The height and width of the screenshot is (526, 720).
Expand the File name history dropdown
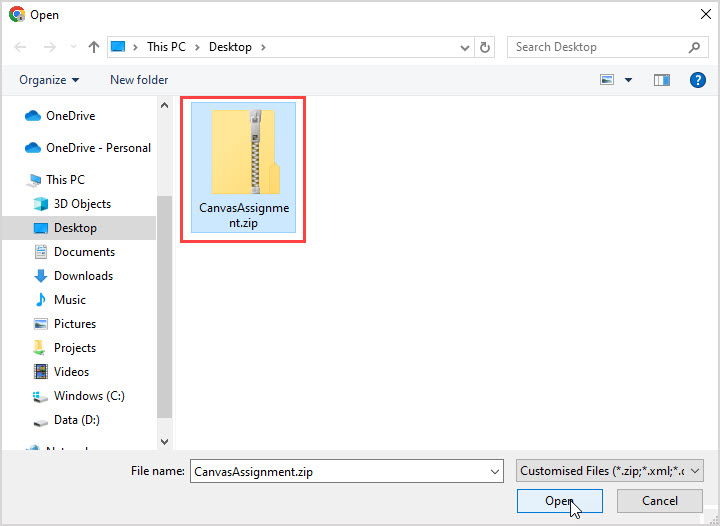click(x=495, y=470)
